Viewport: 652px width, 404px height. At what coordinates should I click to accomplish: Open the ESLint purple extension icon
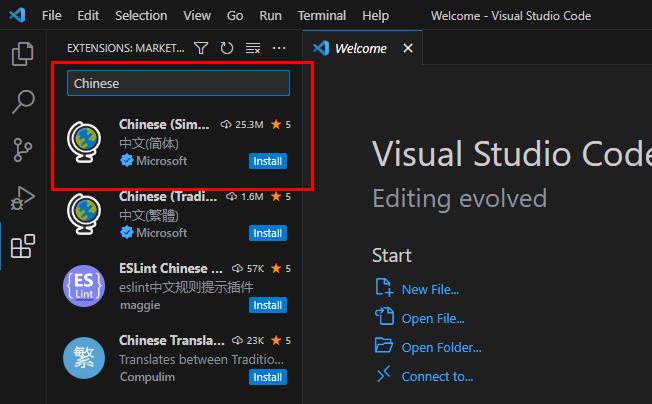(x=84, y=286)
